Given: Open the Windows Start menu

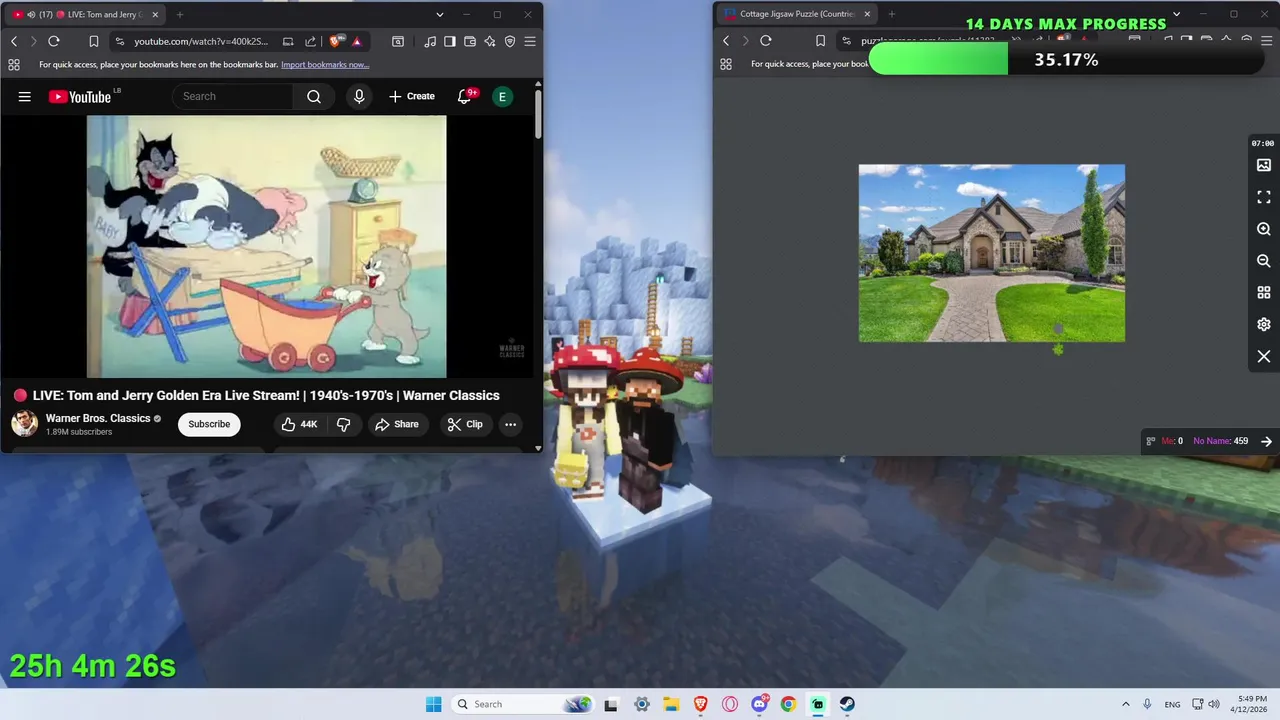Looking at the screenshot, I should 433,704.
